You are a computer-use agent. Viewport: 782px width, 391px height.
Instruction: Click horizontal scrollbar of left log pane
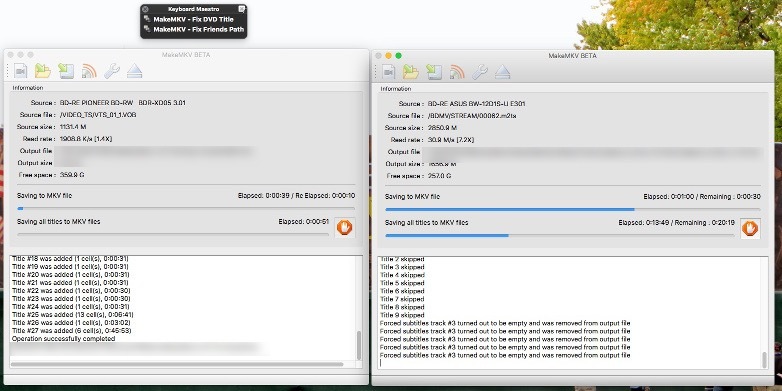pyautogui.click(x=177, y=365)
